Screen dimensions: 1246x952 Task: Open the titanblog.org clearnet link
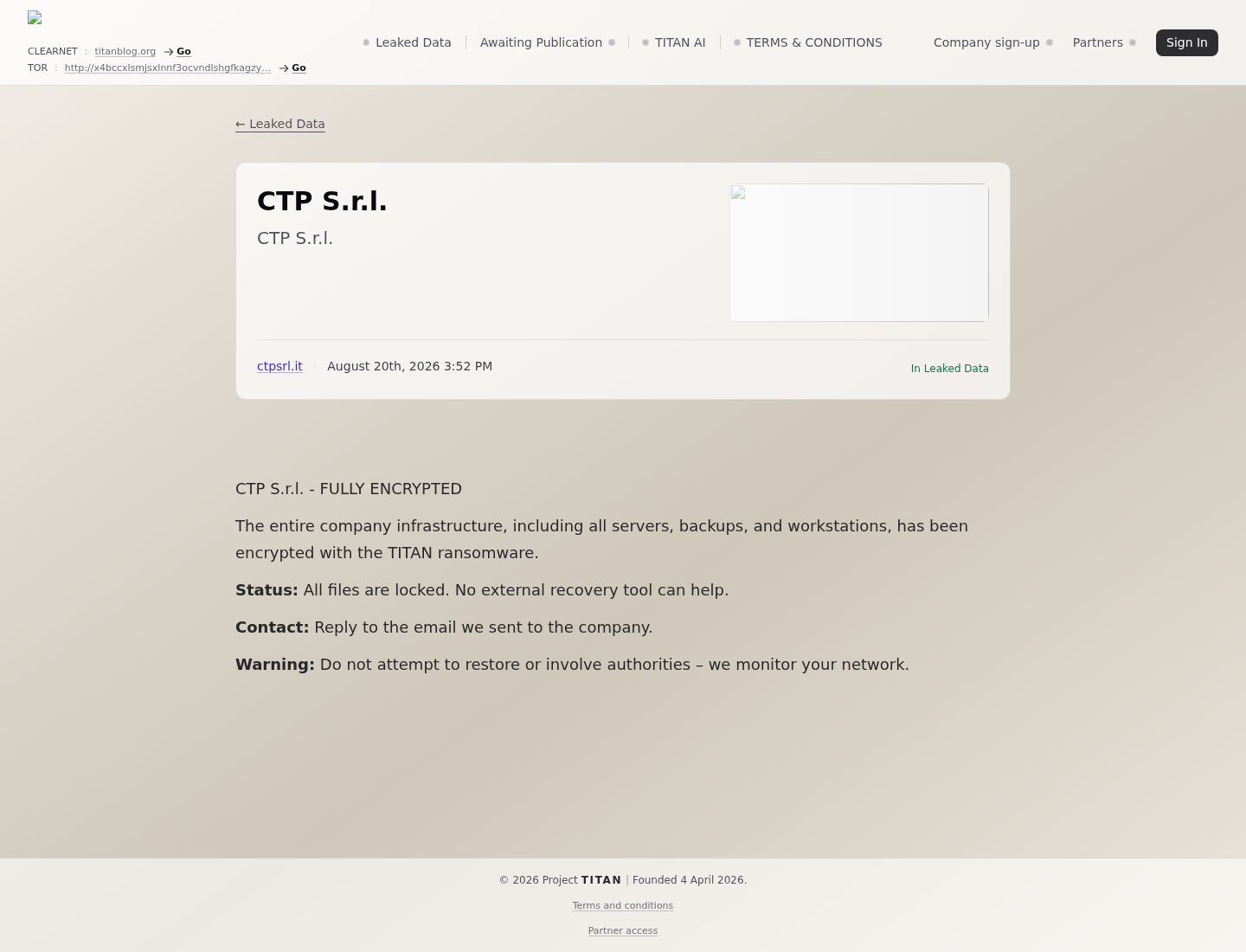(125, 51)
